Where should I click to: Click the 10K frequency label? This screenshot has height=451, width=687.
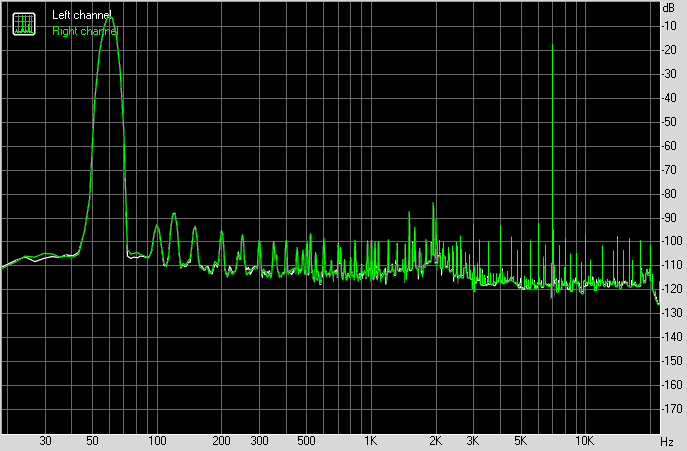point(584,441)
